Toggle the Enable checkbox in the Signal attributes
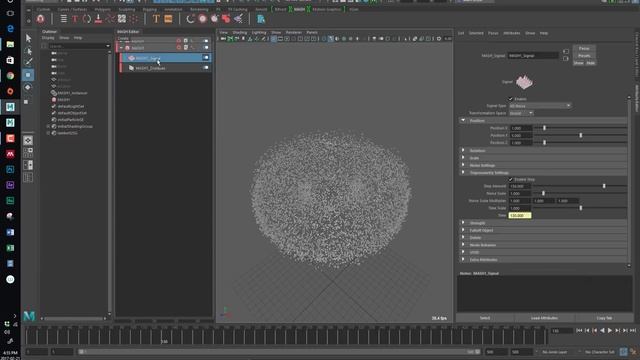Screen dimensions: 640x360 (x=510, y=99)
